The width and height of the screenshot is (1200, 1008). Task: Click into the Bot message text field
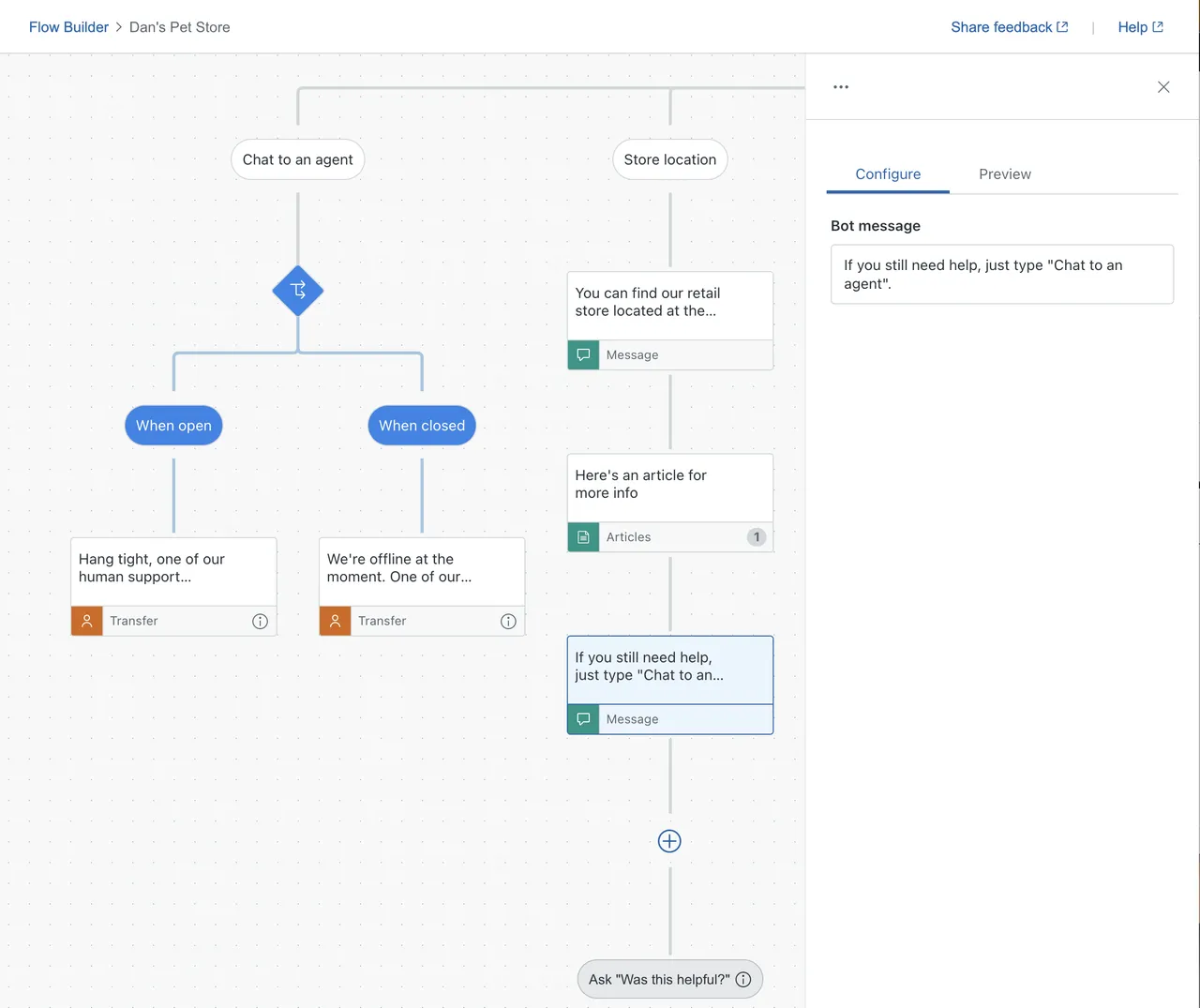pyautogui.click(x=1002, y=275)
